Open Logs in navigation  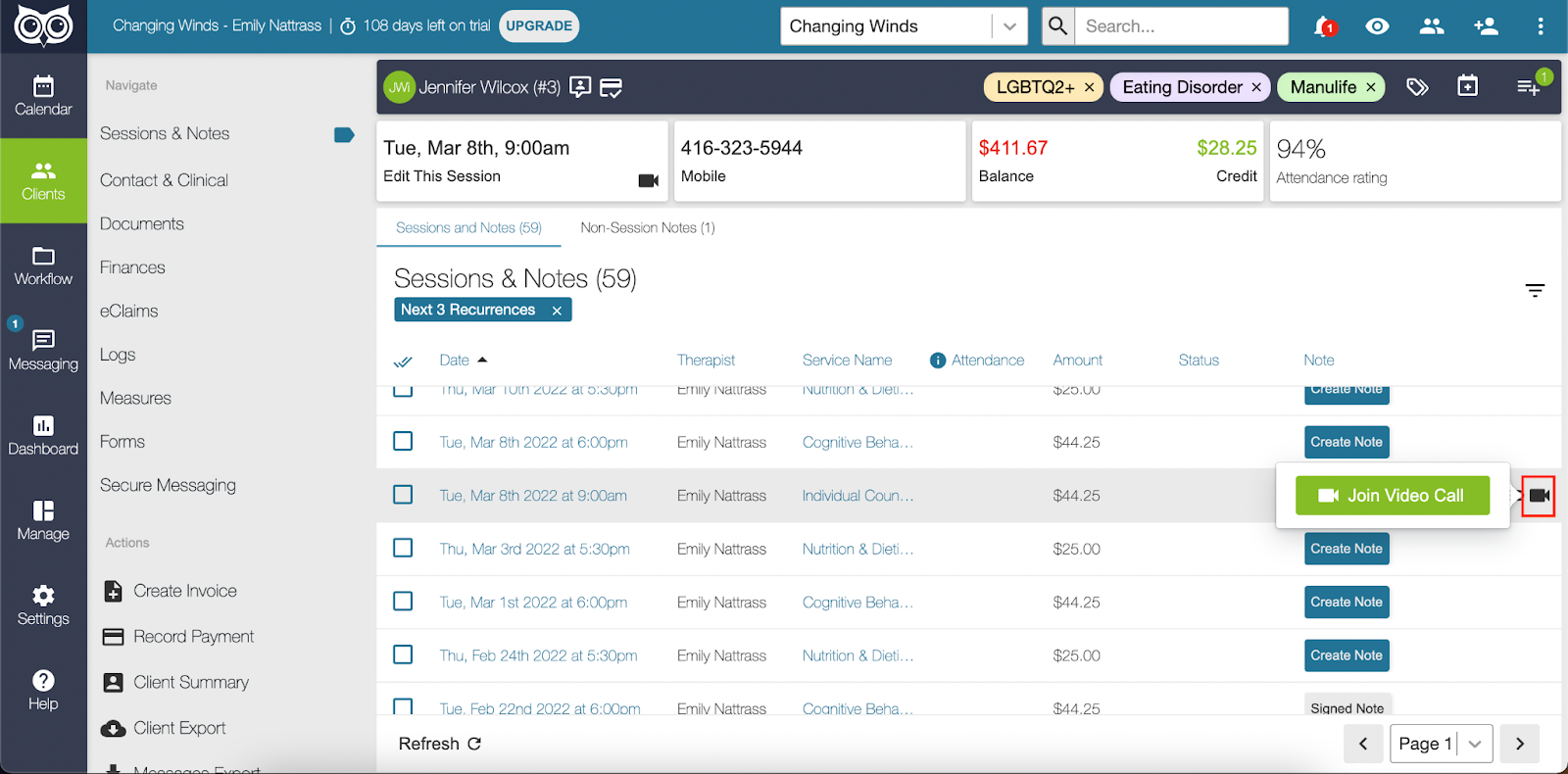[x=118, y=355]
